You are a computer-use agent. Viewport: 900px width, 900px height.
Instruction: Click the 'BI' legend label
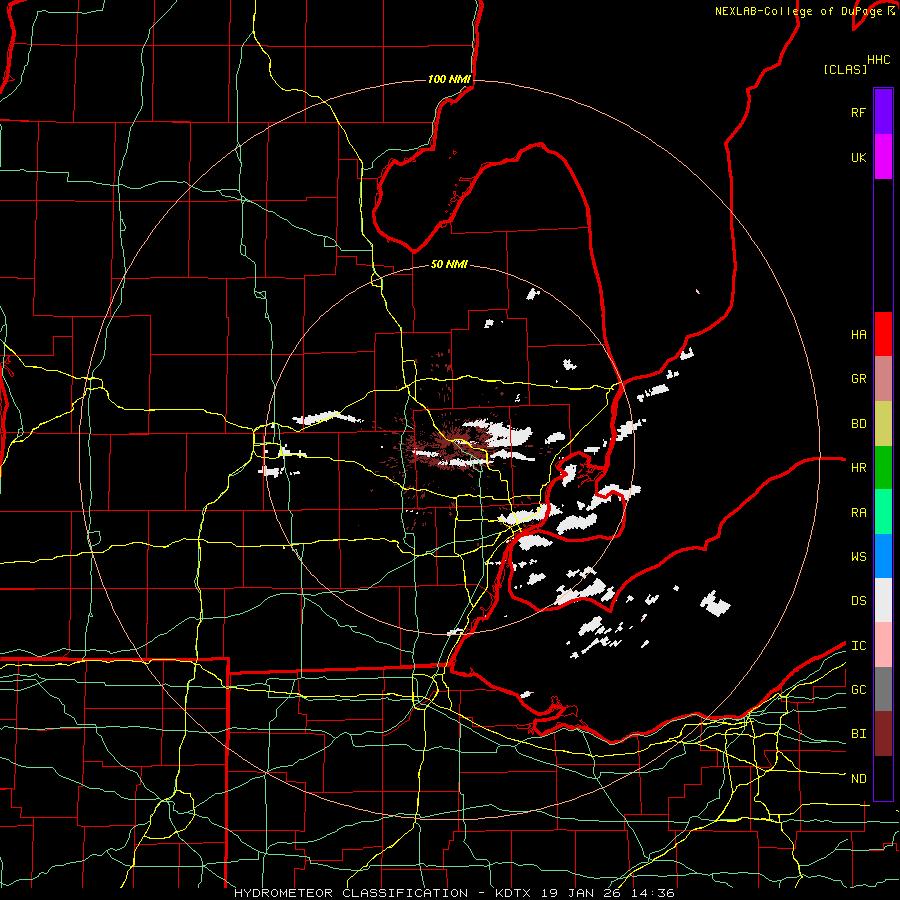858,734
